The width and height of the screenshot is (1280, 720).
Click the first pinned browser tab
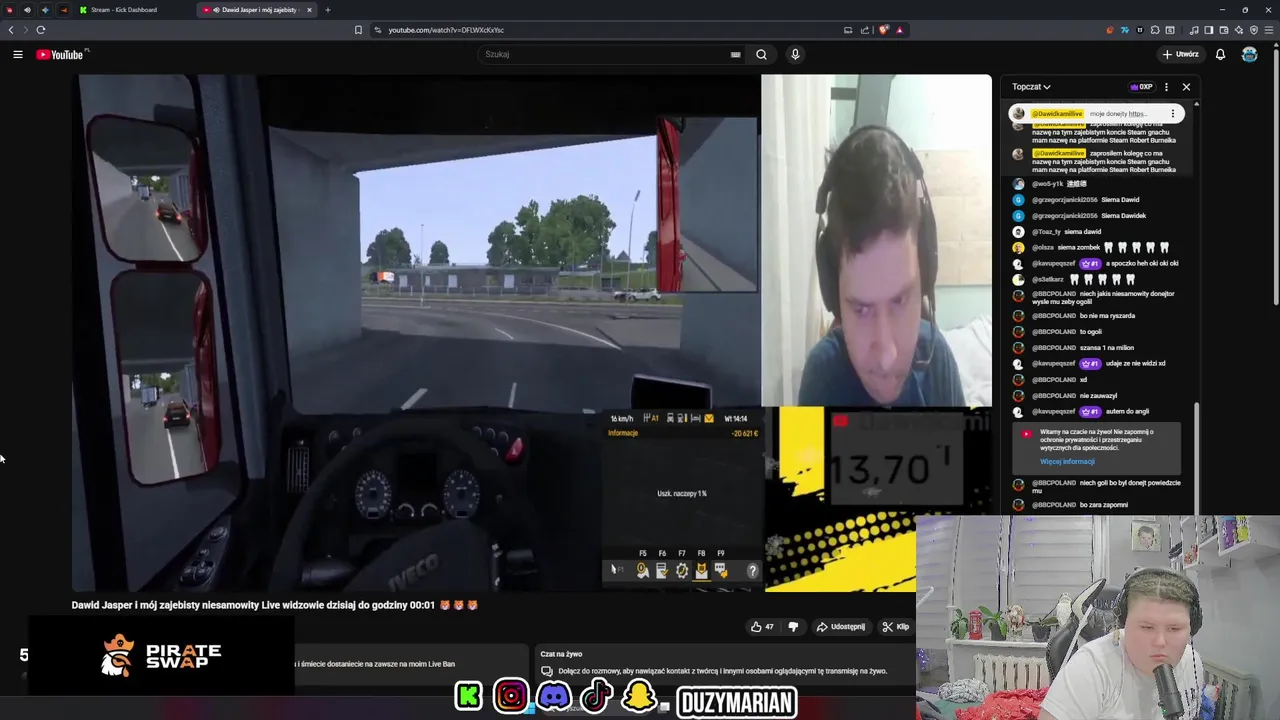(x=10, y=10)
